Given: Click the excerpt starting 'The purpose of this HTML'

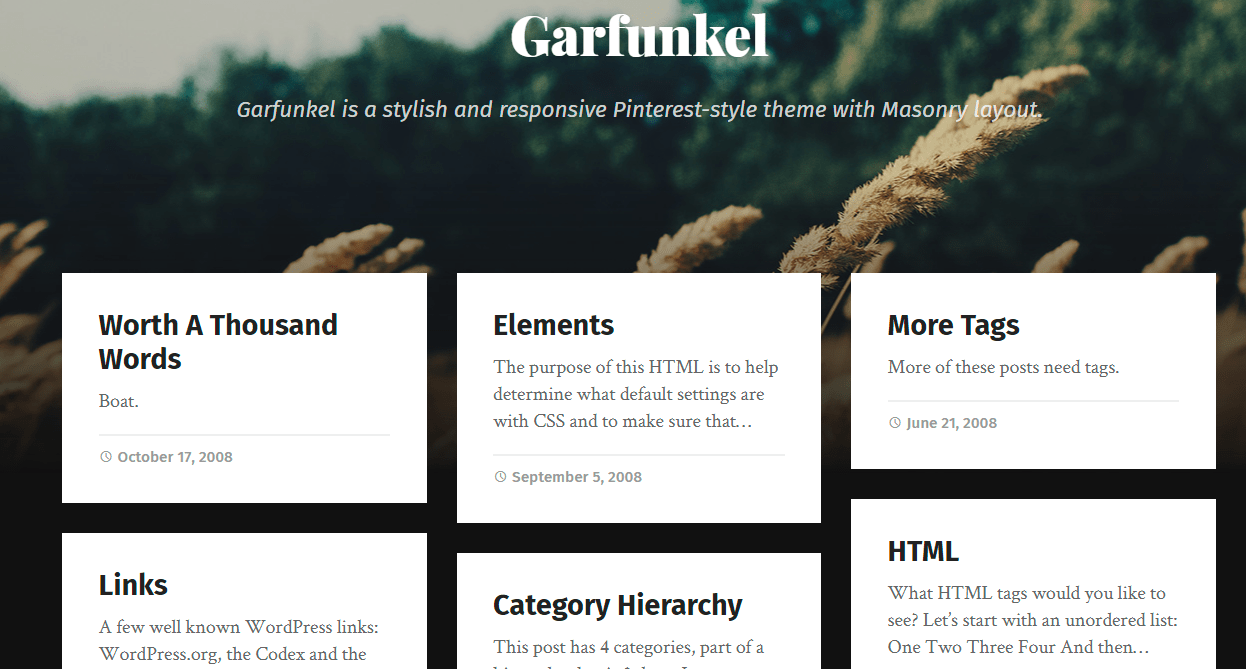Looking at the screenshot, I should coord(636,394).
